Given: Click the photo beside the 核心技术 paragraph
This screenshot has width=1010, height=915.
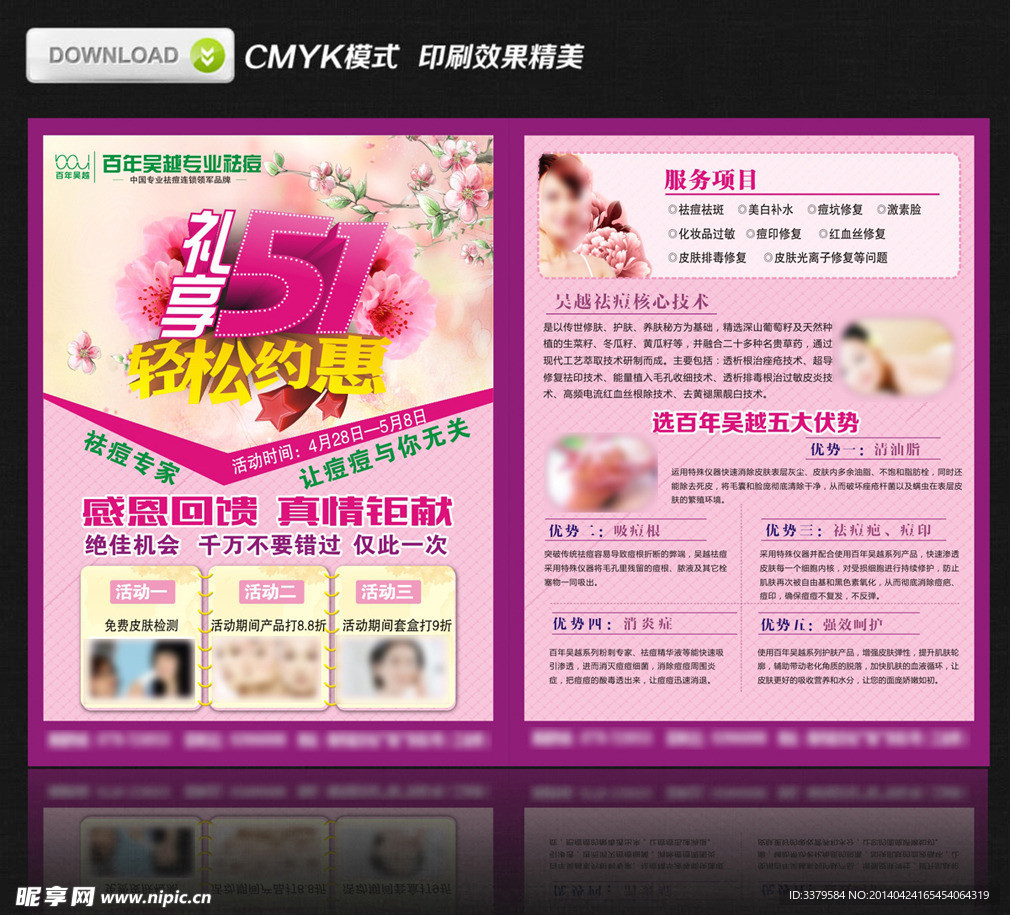Looking at the screenshot, I should pyautogui.click(x=897, y=356).
